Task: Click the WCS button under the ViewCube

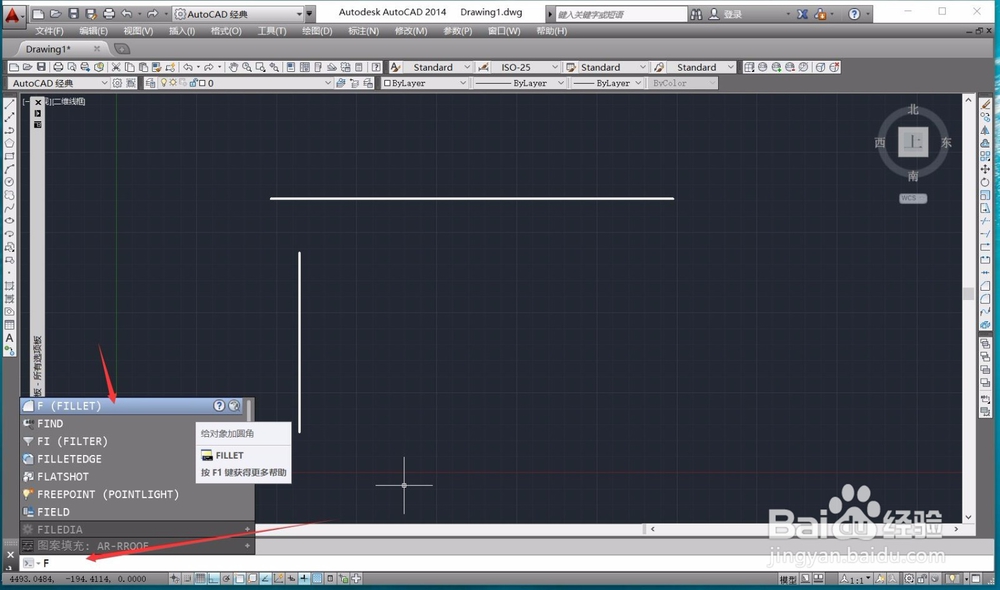Action: click(913, 198)
